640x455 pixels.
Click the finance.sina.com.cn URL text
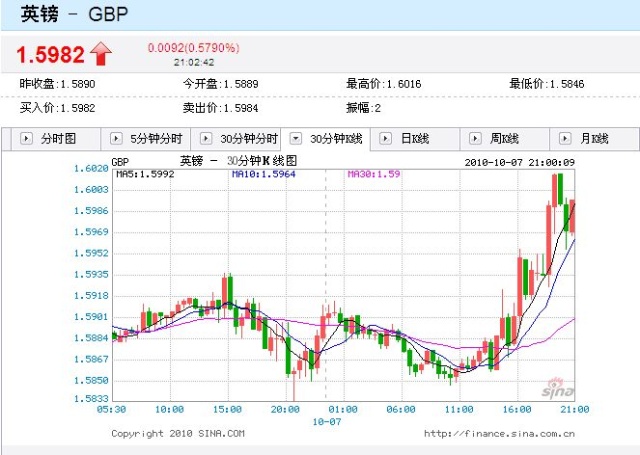tap(499, 433)
